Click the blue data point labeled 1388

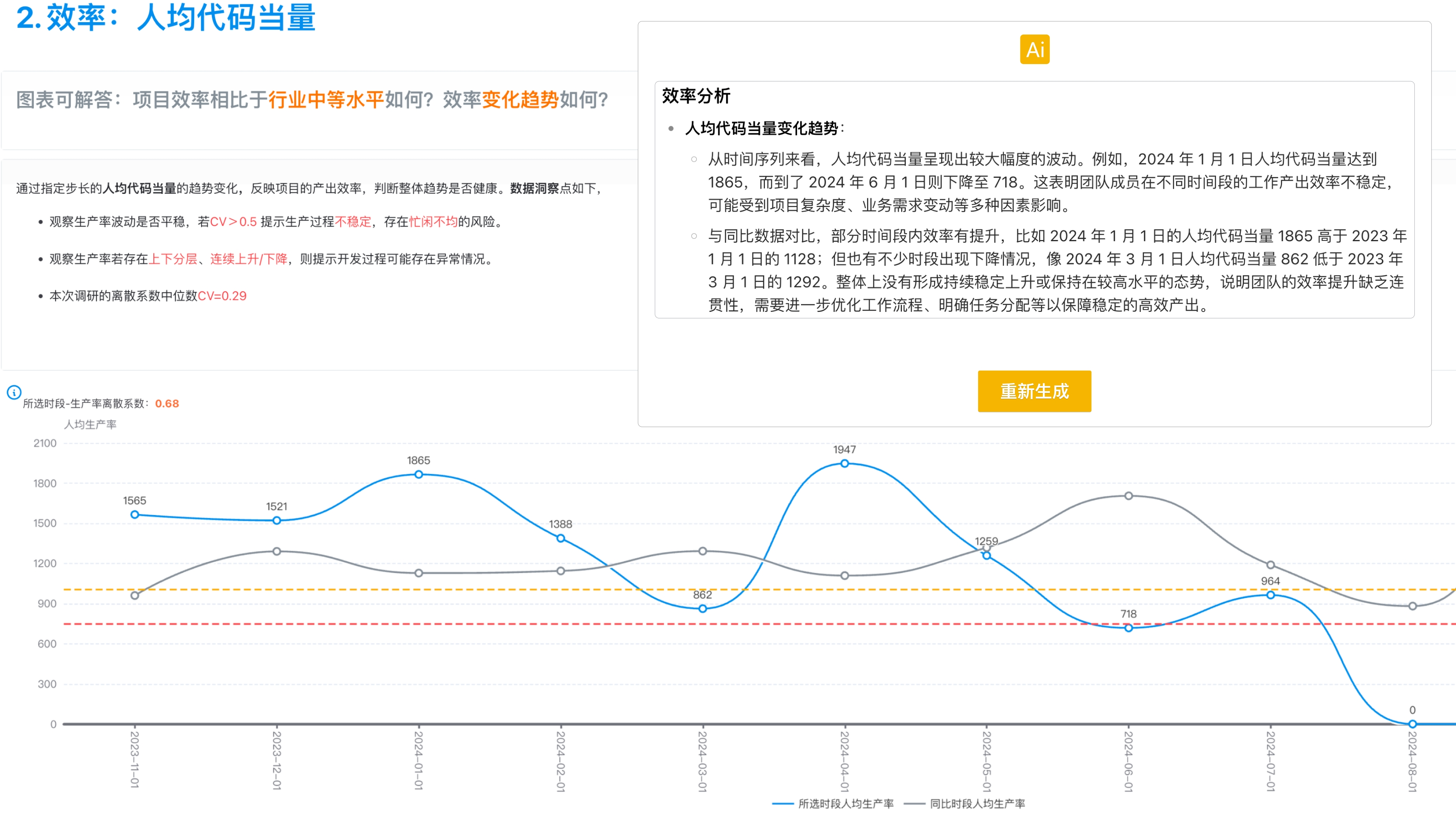point(561,539)
